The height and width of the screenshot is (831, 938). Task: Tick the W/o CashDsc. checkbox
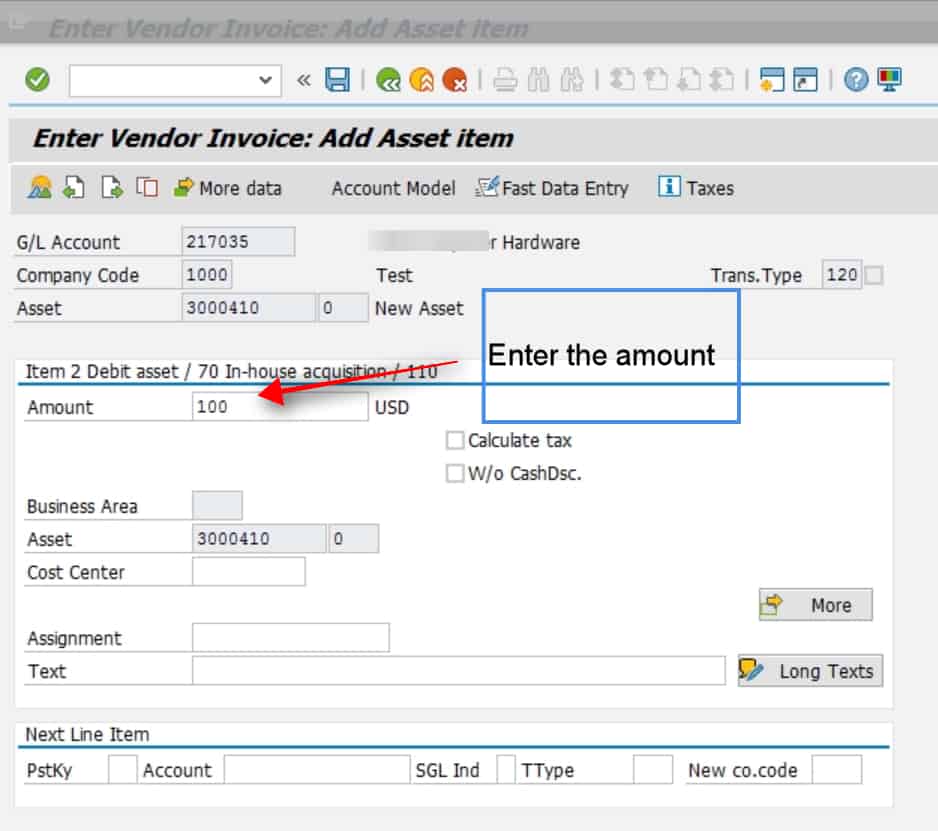[x=455, y=473]
